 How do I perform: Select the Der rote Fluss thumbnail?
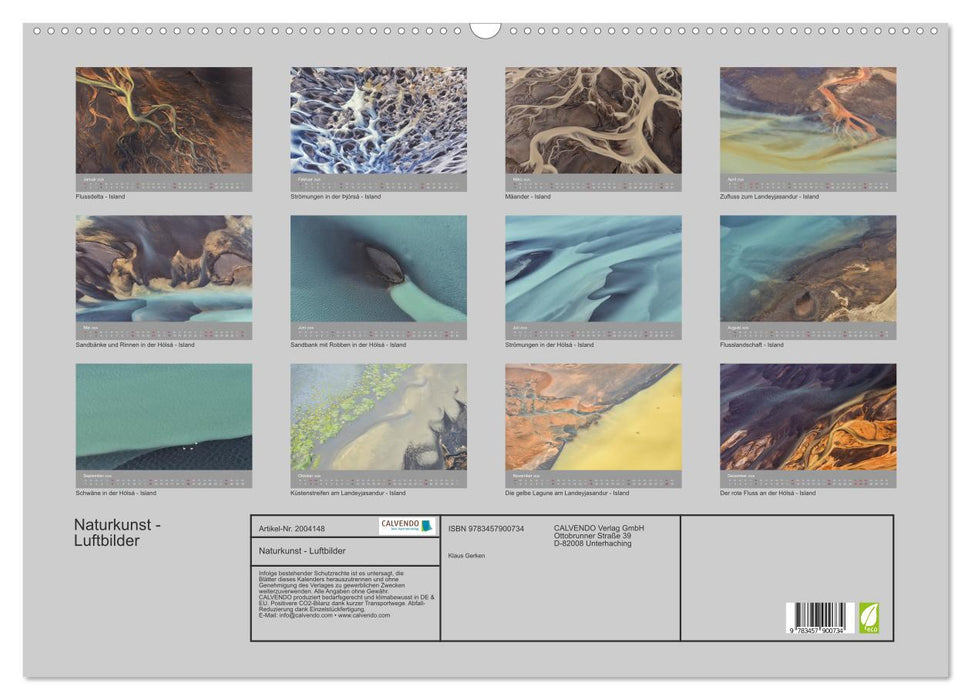click(x=808, y=417)
